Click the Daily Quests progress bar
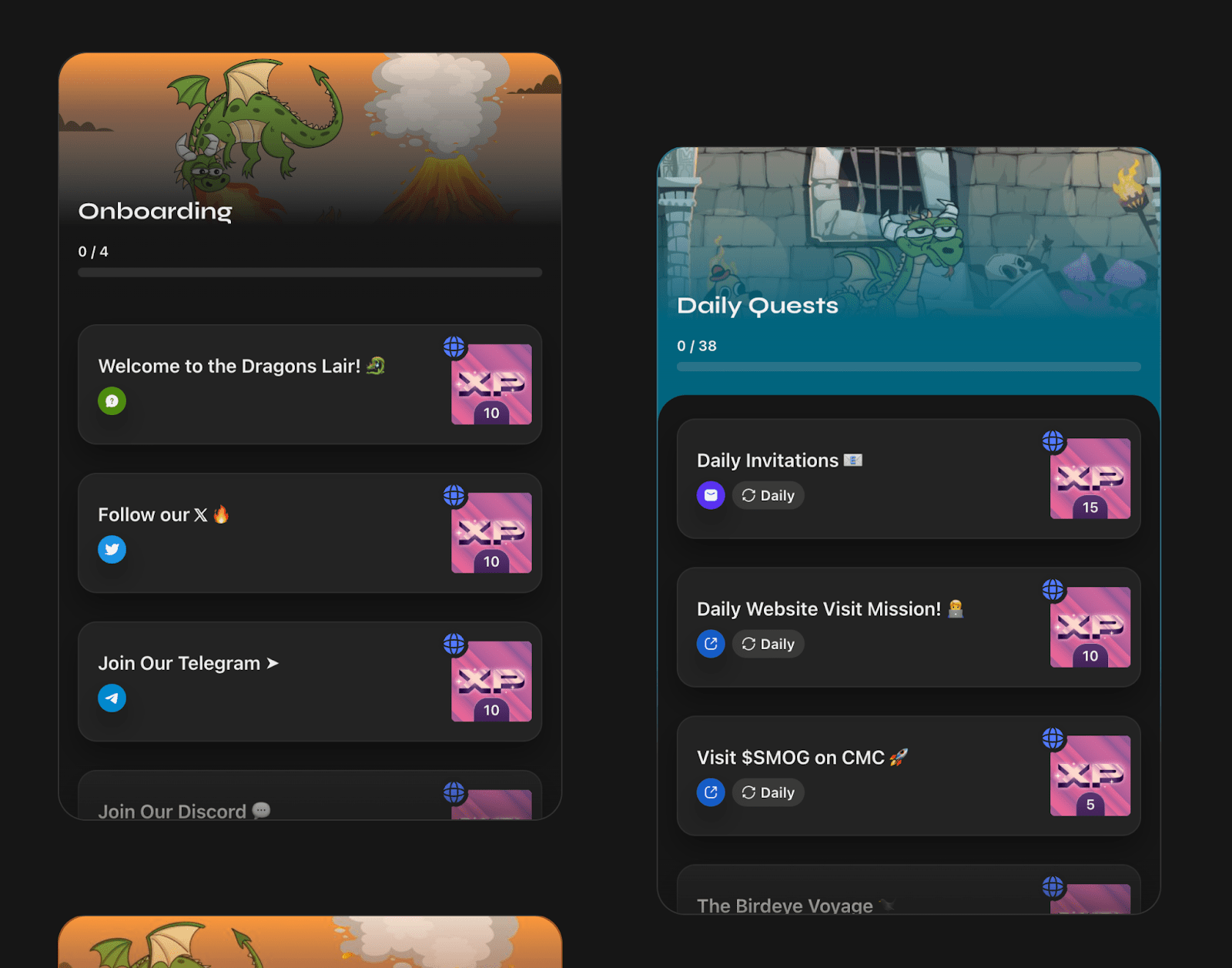This screenshot has width=1232, height=968. pyautogui.click(x=909, y=367)
